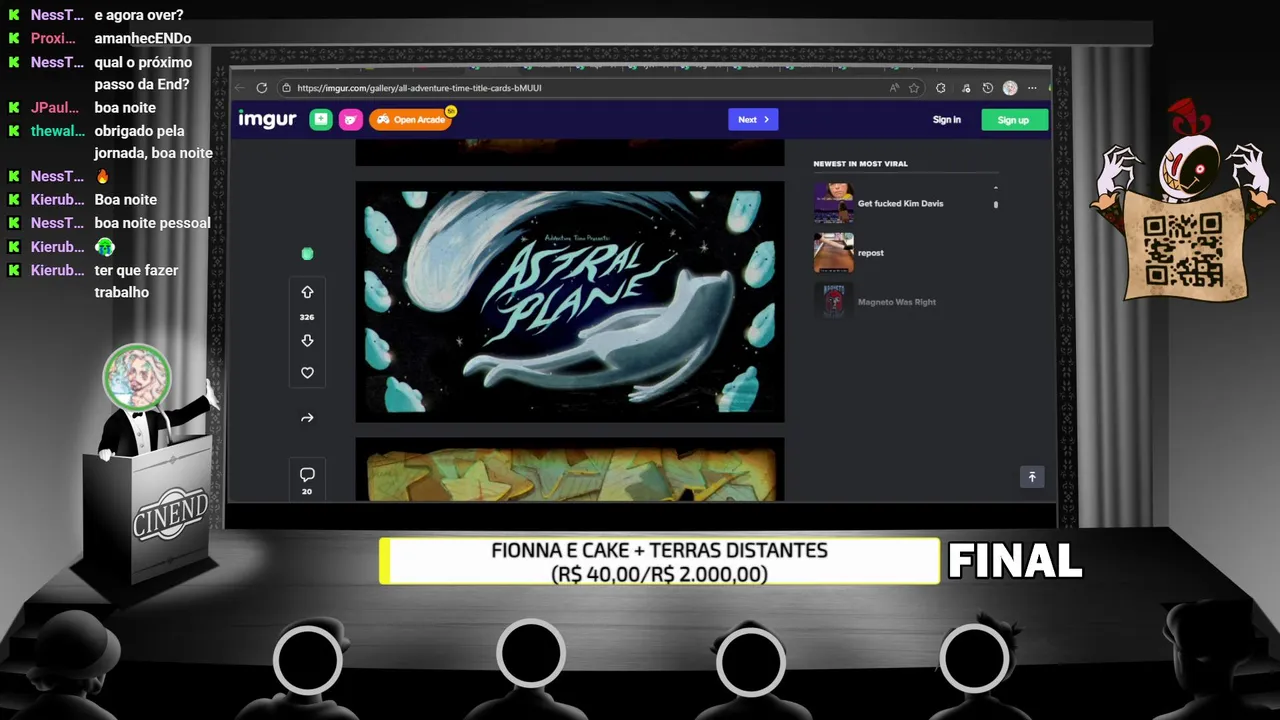The image size is (1280, 720).
Task: Click the green avatar dot in sidebar
Action: [x=307, y=254]
